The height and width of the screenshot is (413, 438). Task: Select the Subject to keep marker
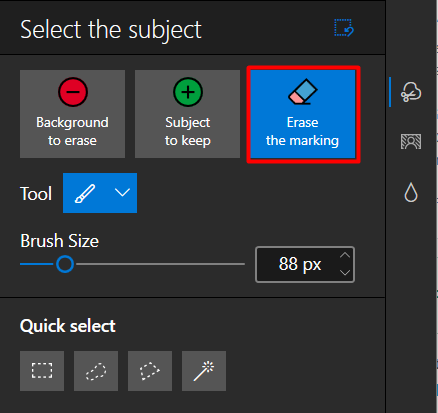pyautogui.click(x=187, y=114)
